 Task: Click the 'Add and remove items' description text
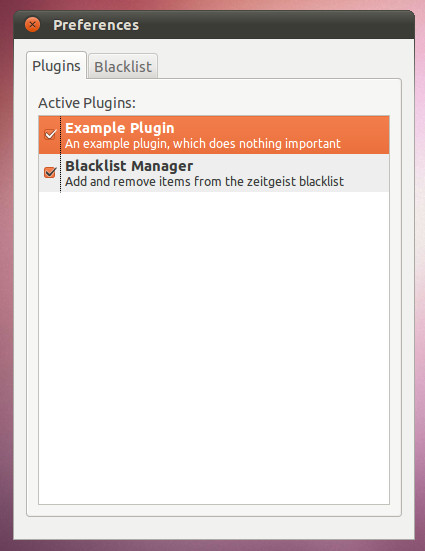(x=204, y=182)
